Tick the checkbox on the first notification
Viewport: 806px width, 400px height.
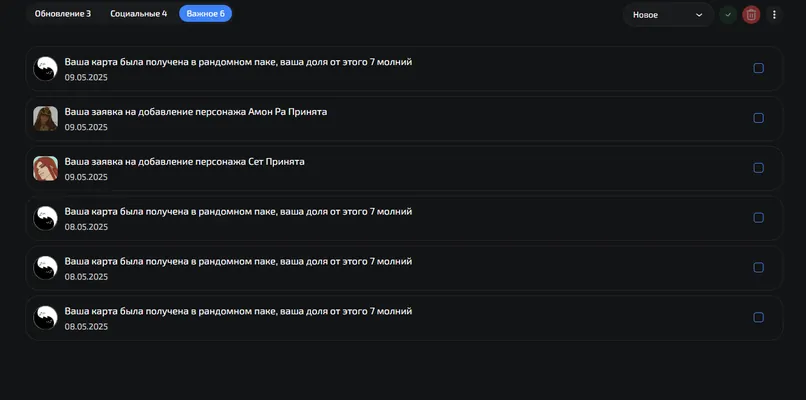758,68
